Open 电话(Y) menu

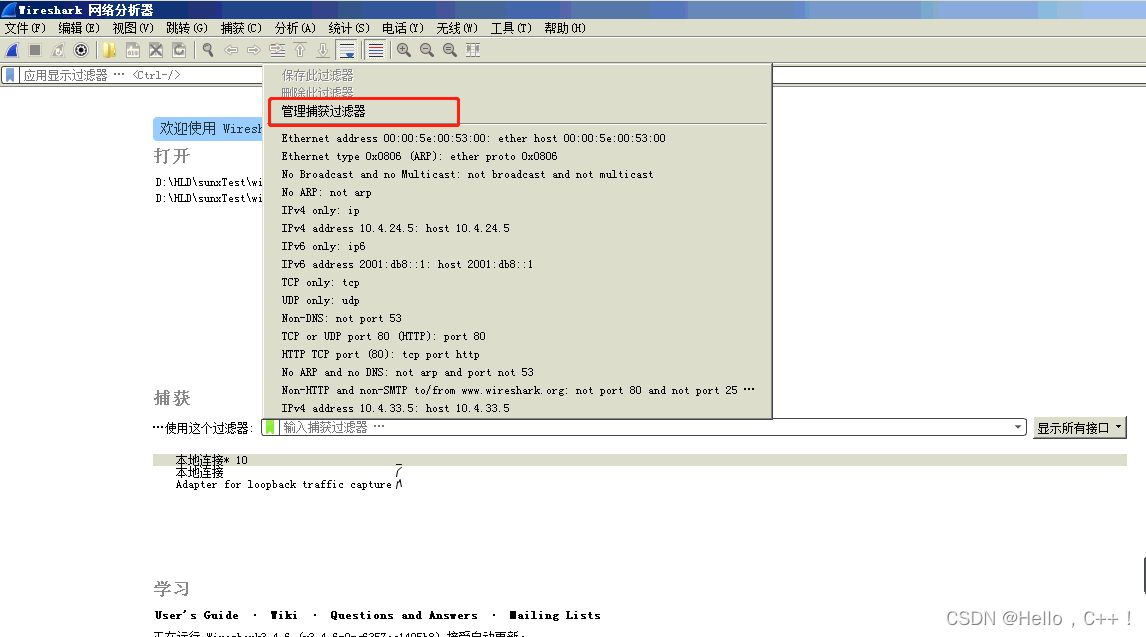click(403, 28)
